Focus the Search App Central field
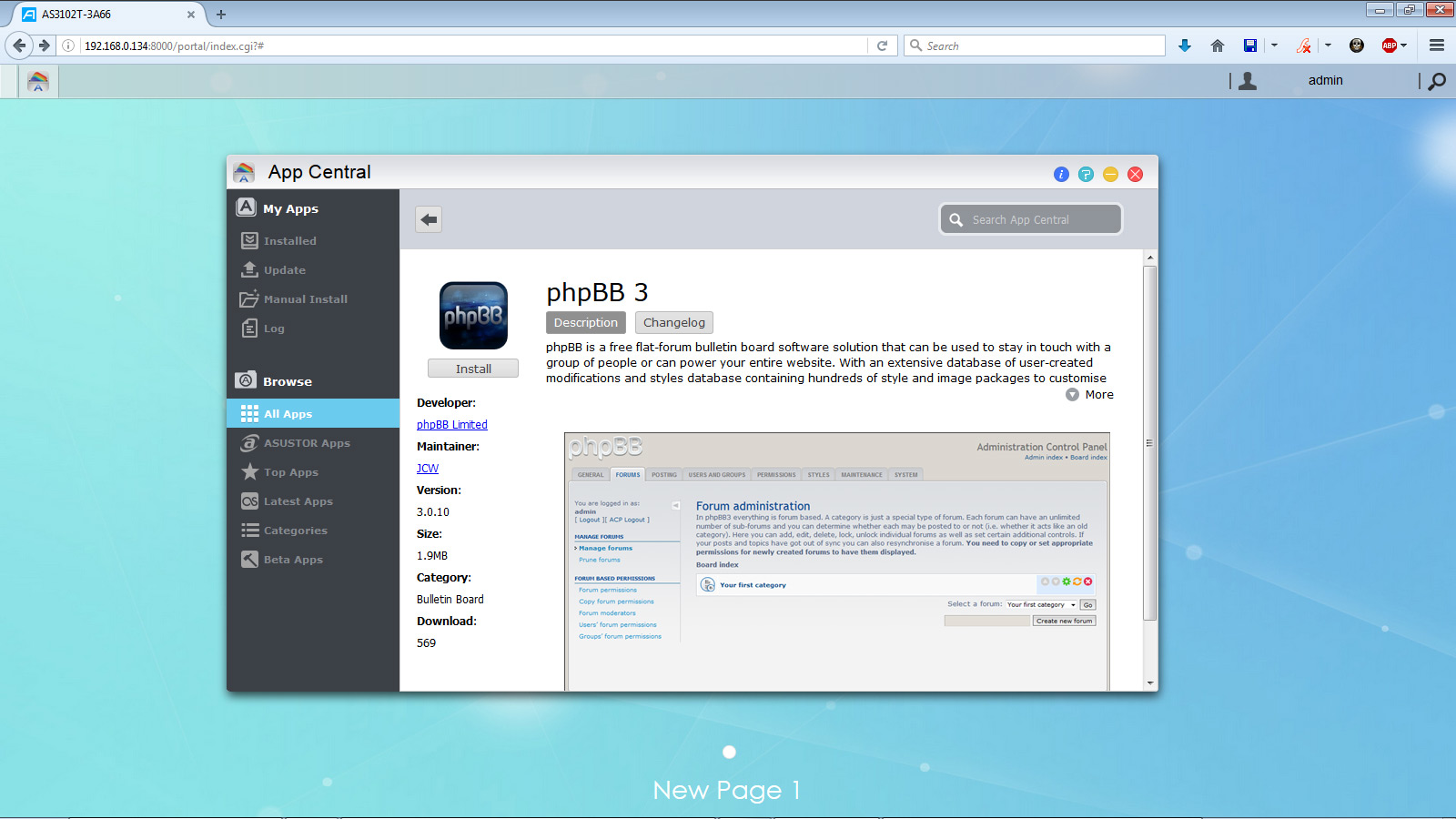 point(1031,219)
